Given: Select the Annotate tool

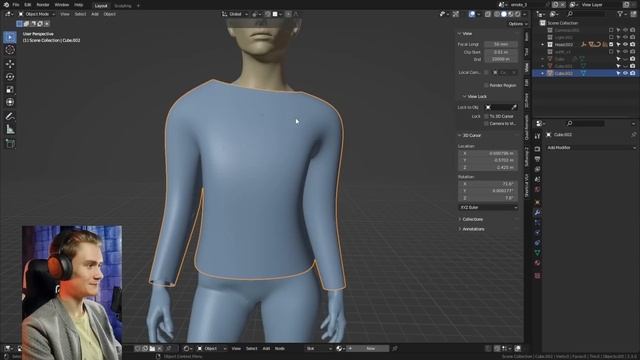Looking at the screenshot, I should [x=10, y=116].
